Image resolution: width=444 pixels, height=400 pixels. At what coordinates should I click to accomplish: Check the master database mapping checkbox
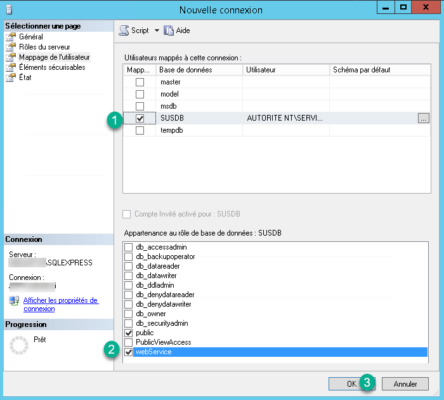coord(140,82)
